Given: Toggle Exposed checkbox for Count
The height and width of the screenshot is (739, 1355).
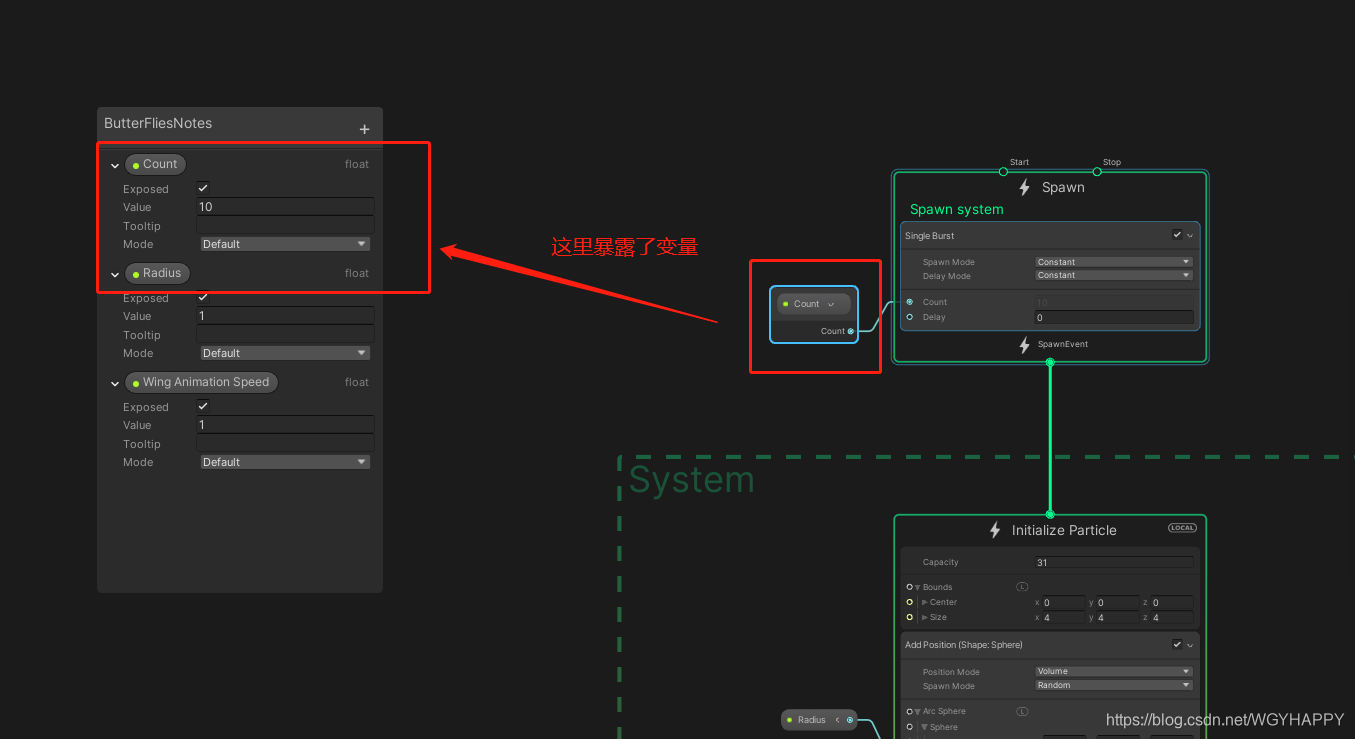Looking at the screenshot, I should tap(203, 188).
